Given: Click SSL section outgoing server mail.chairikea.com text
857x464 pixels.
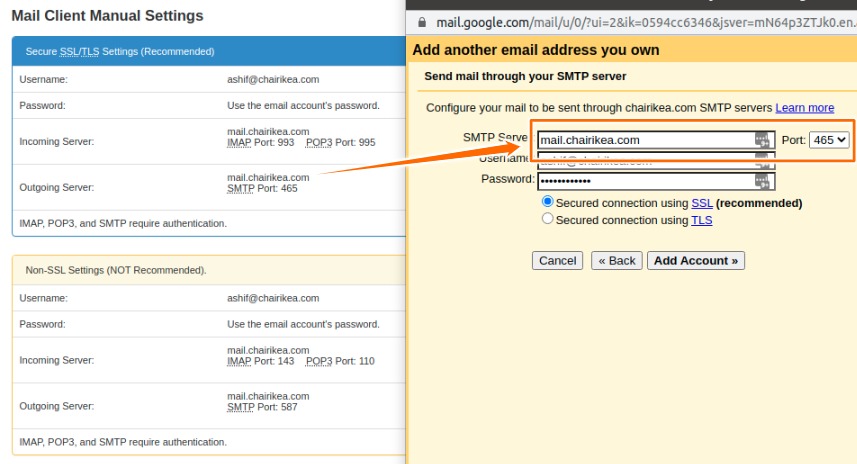Looking at the screenshot, I should coord(268,178).
